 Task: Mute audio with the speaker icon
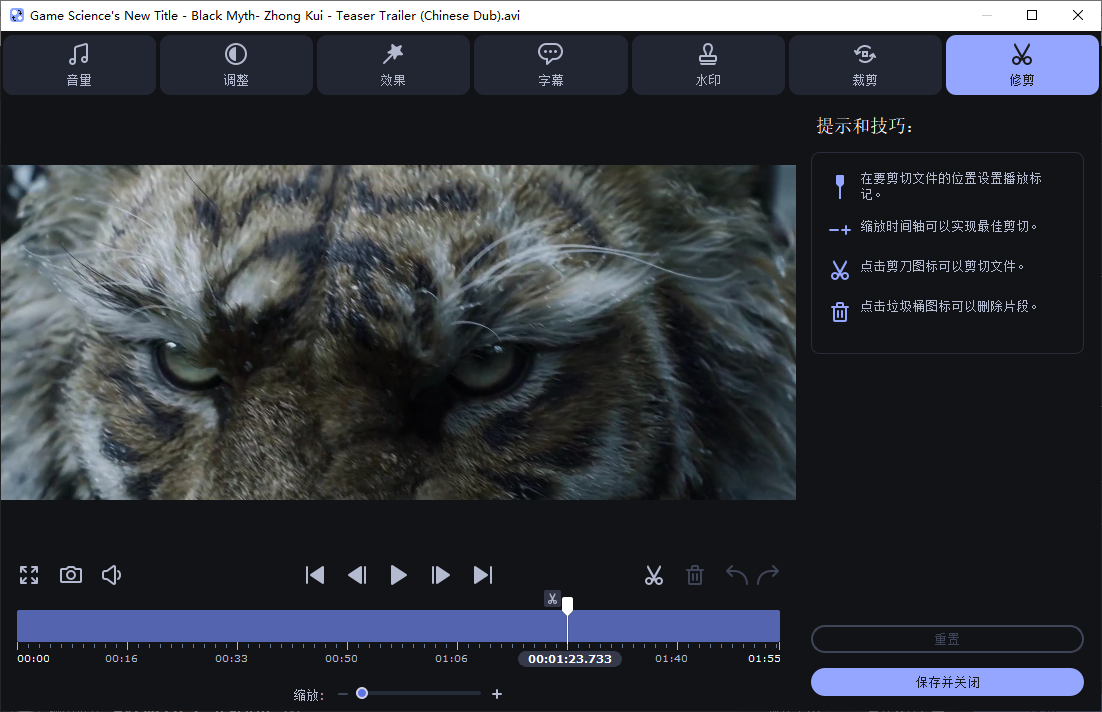(111, 575)
